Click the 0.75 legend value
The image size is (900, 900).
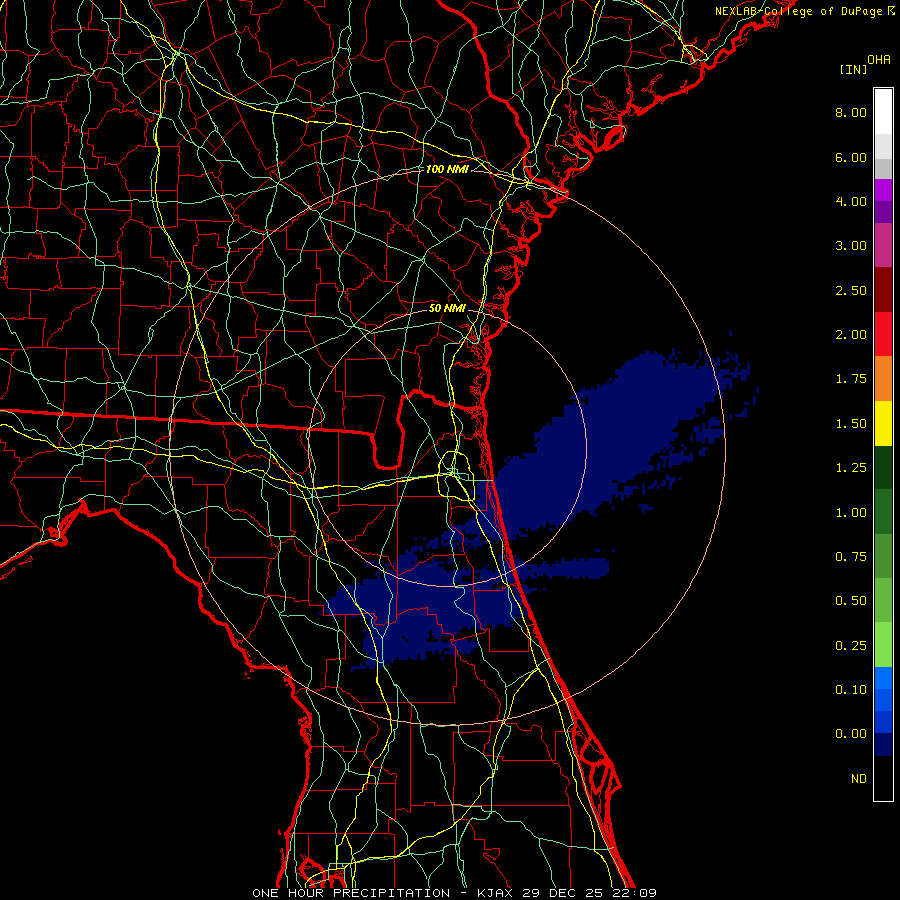click(x=851, y=557)
